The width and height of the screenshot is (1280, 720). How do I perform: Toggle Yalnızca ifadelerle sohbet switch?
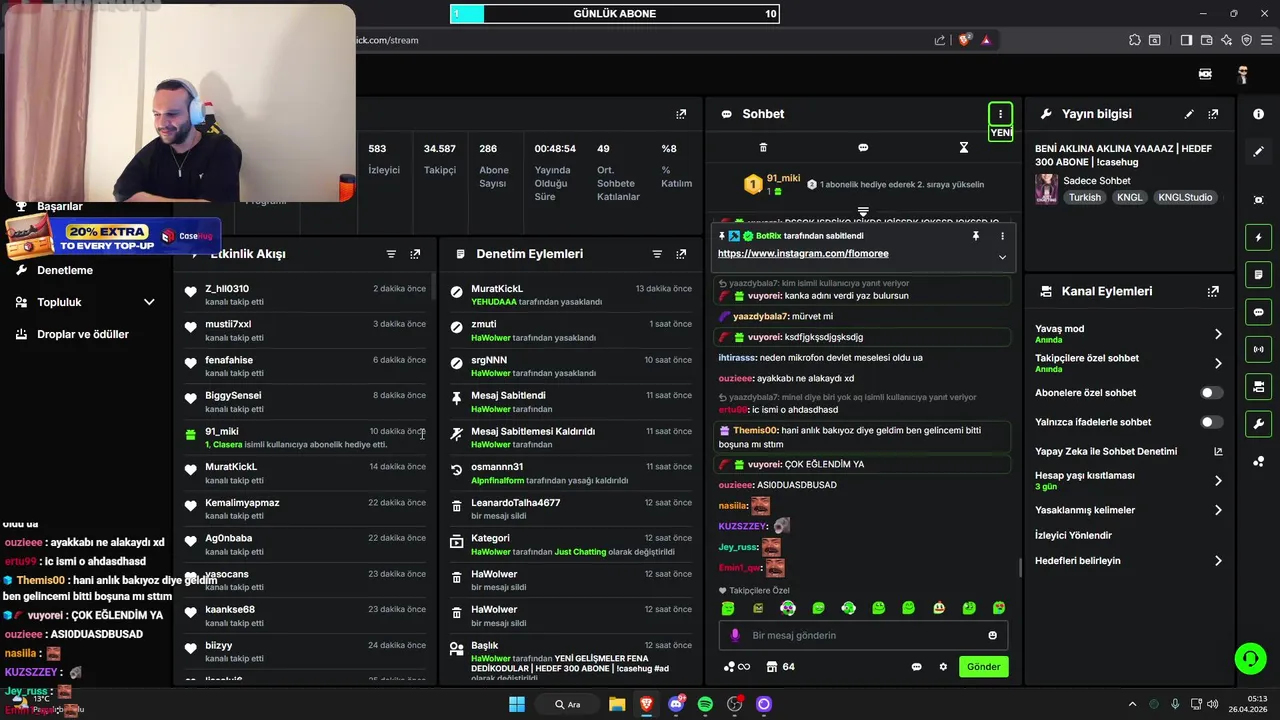(x=1211, y=422)
